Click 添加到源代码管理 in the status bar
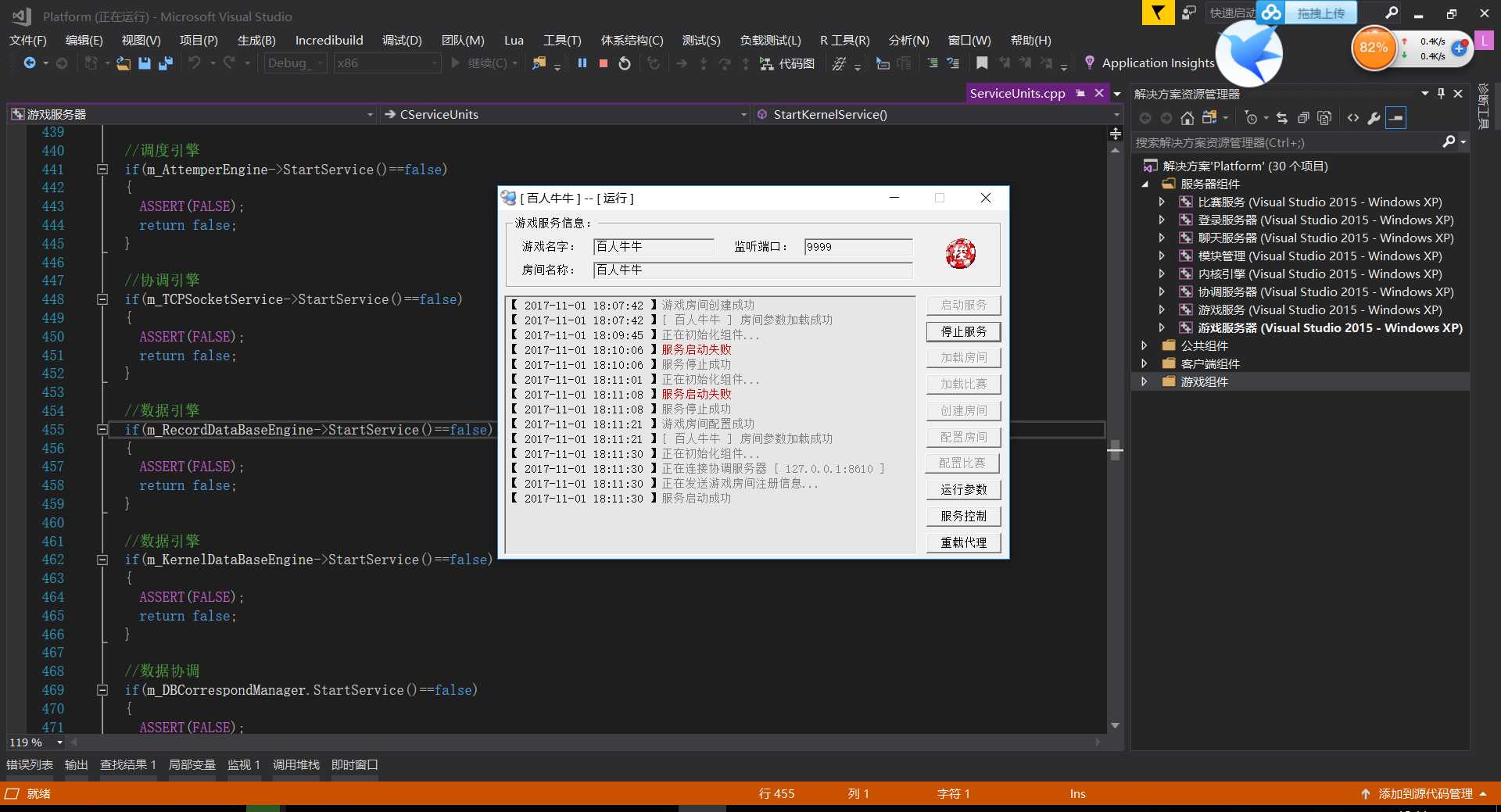Screen dimensions: 1501x812 pyautogui.click(x=1424, y=793)
